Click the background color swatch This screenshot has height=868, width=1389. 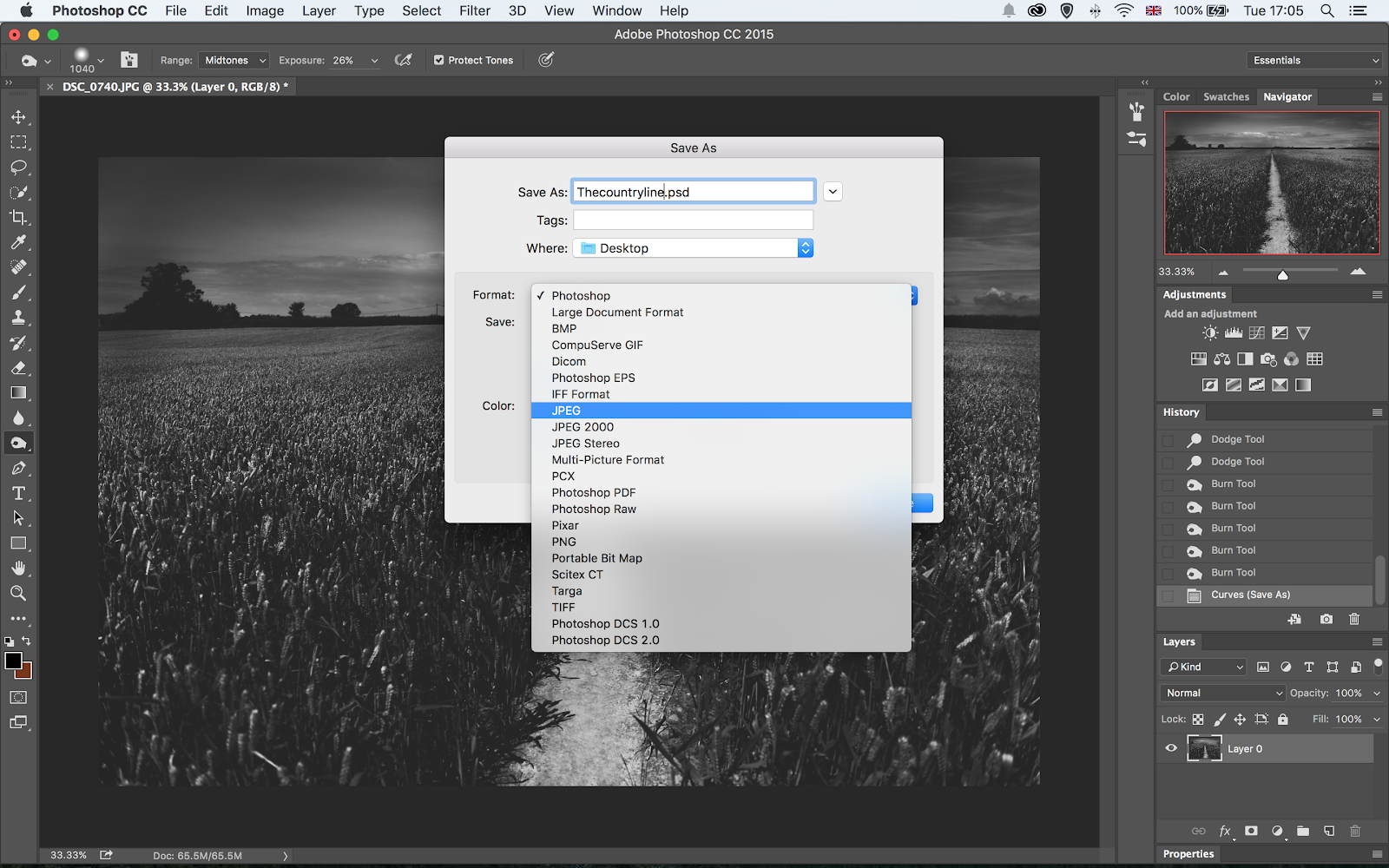tap(24, 672)
